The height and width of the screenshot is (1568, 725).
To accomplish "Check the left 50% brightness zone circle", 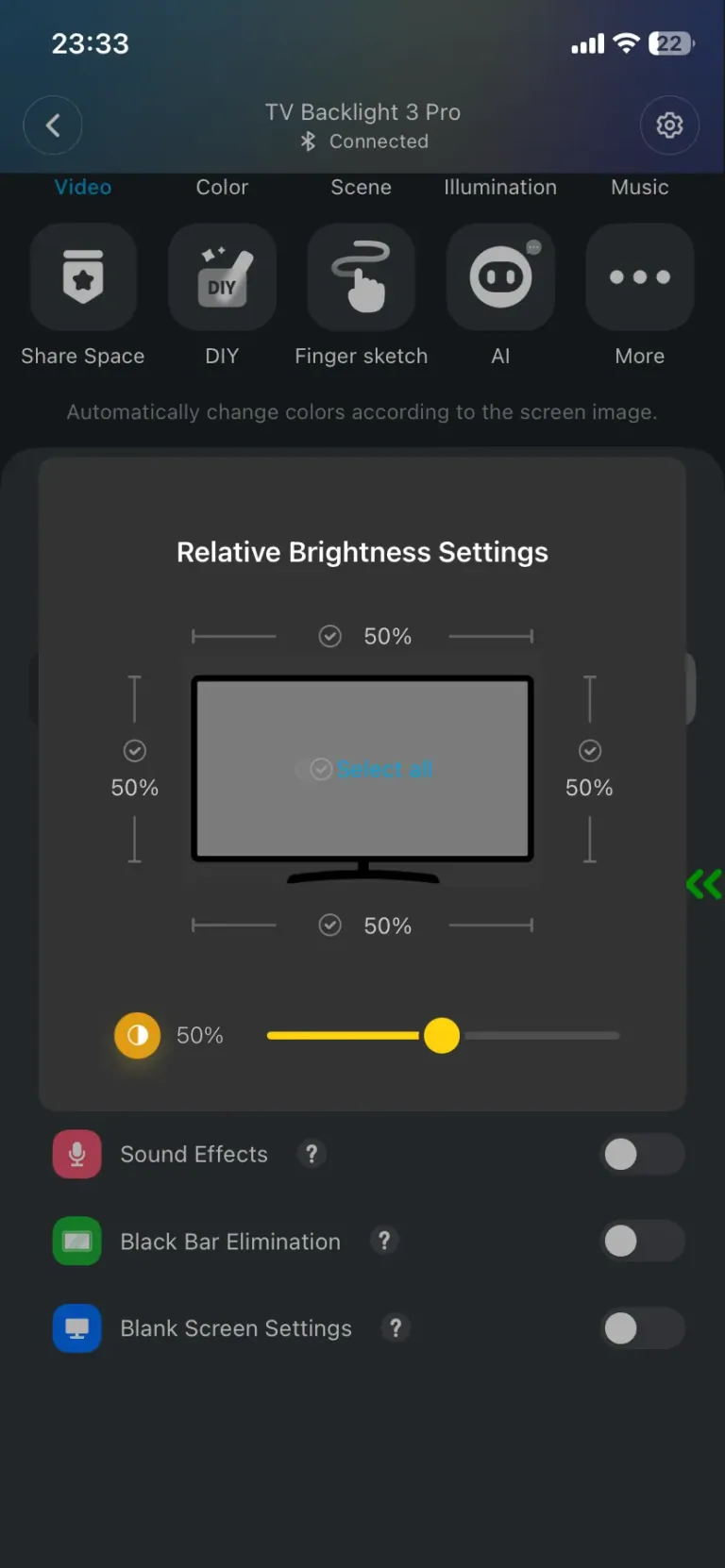I will pos(134,751).
